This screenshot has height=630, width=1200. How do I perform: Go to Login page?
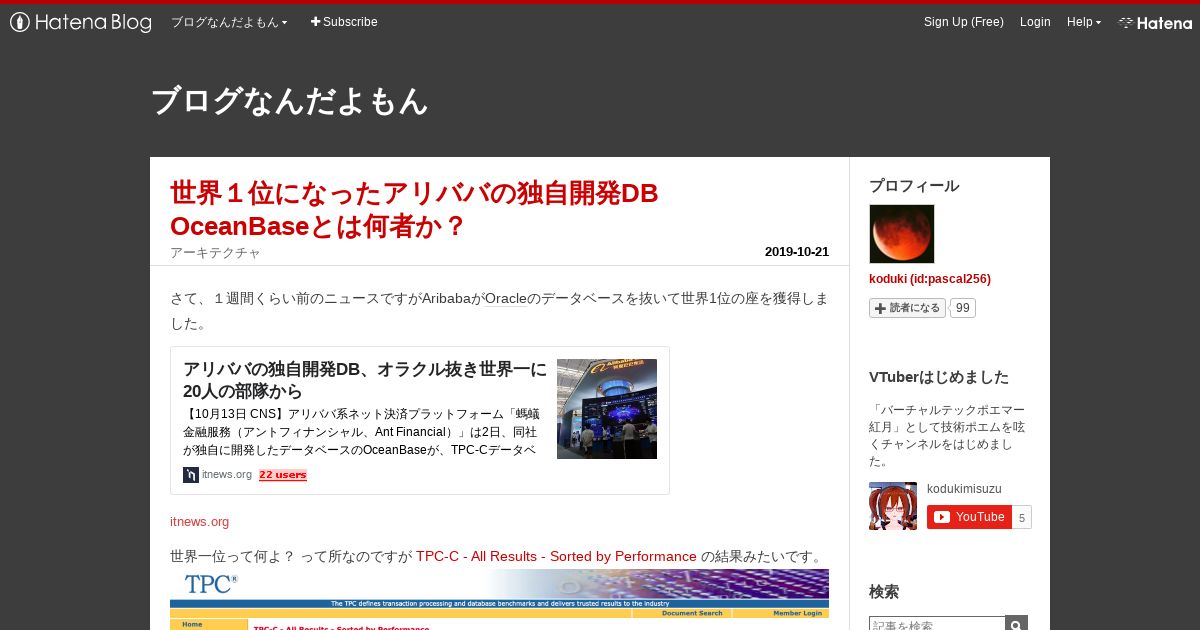(1035, 22)
